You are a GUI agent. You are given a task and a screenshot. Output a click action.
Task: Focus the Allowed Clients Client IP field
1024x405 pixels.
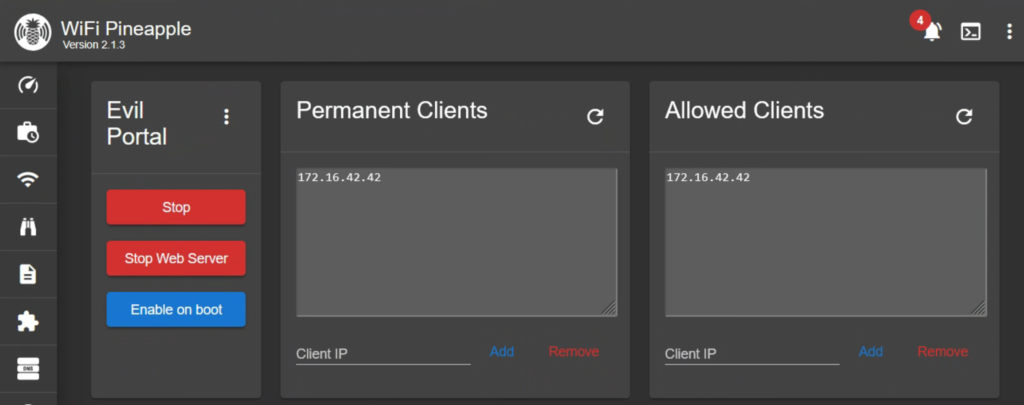pyautogui.click(x=752, y=354)
